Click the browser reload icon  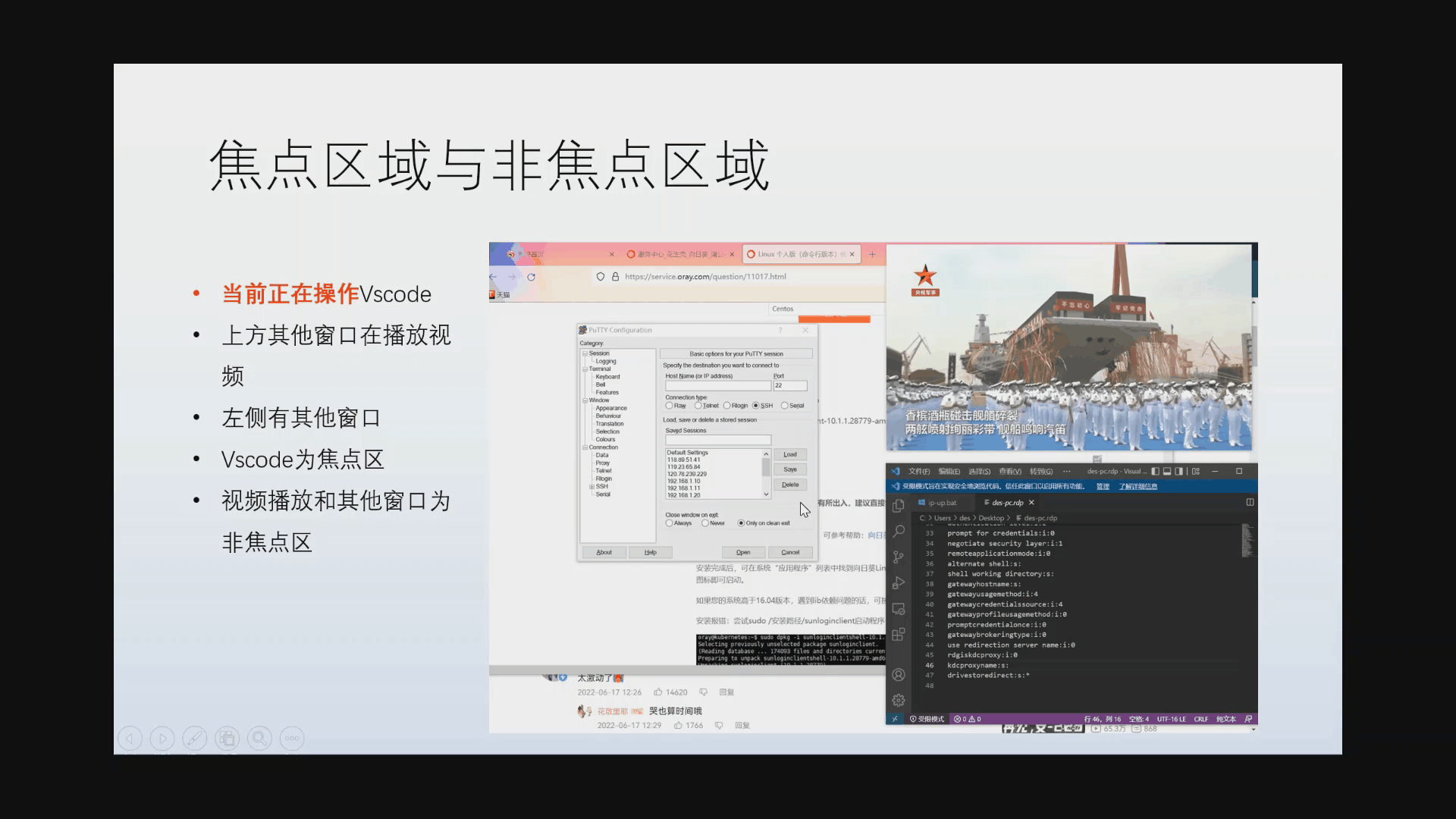(531, 277)
